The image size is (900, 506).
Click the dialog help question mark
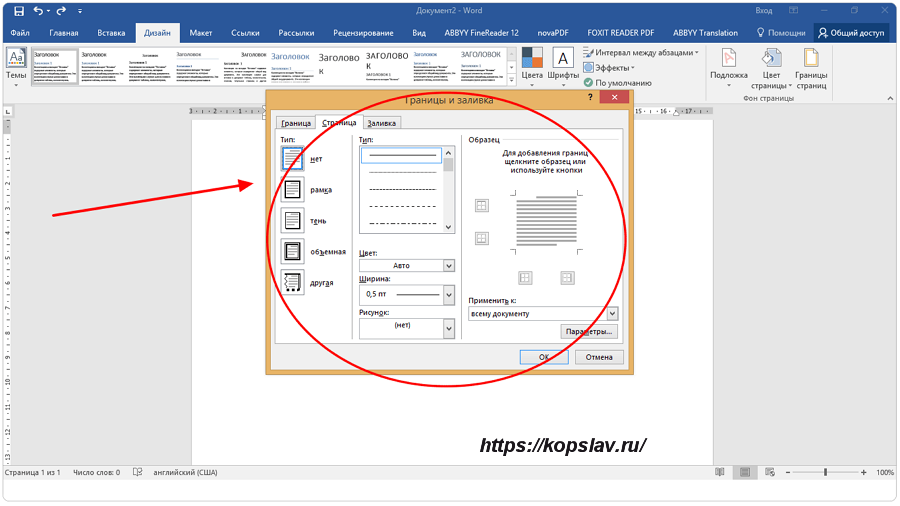click(590, 98)
